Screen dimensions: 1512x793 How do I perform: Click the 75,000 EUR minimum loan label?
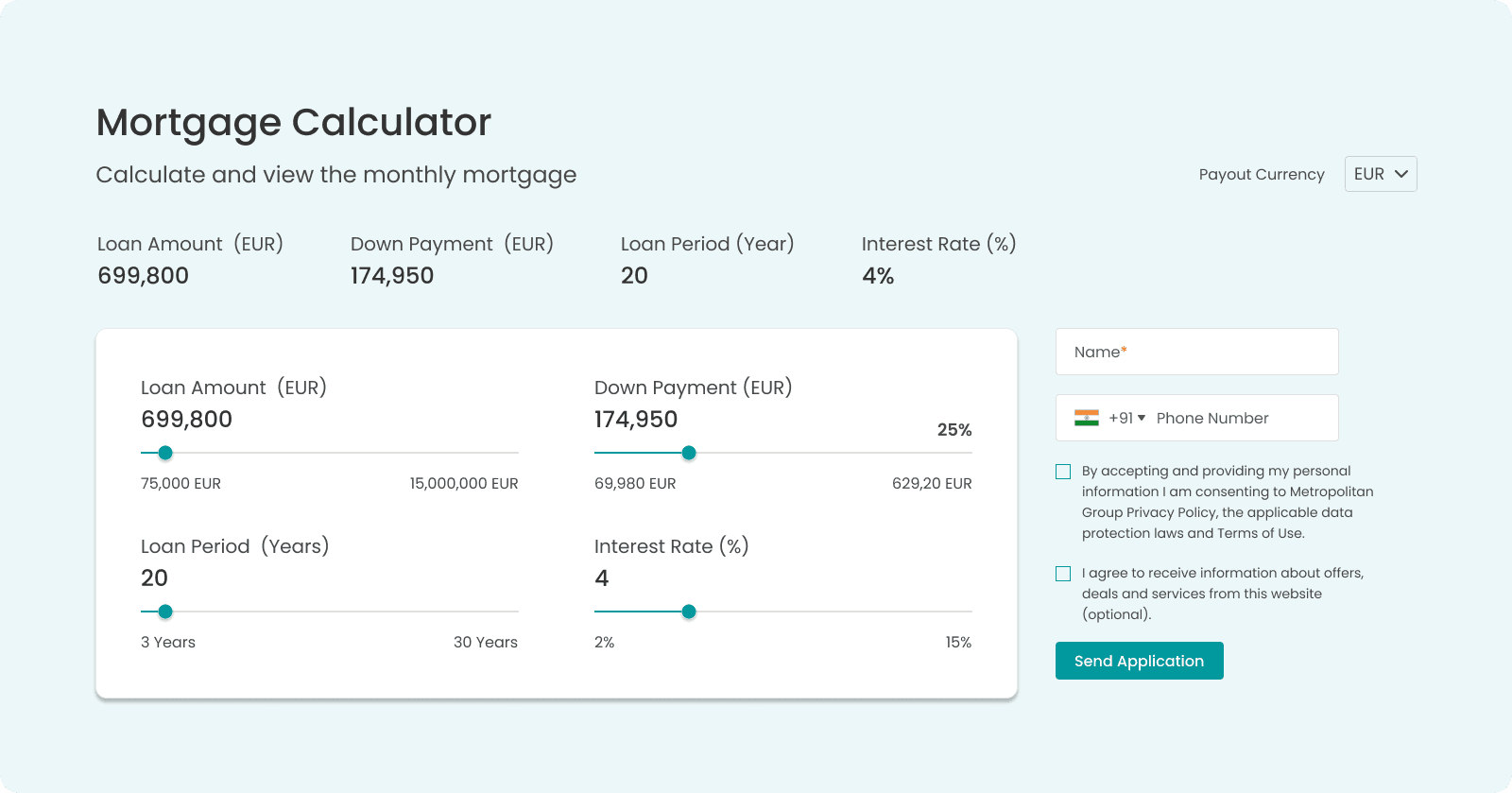180,484
